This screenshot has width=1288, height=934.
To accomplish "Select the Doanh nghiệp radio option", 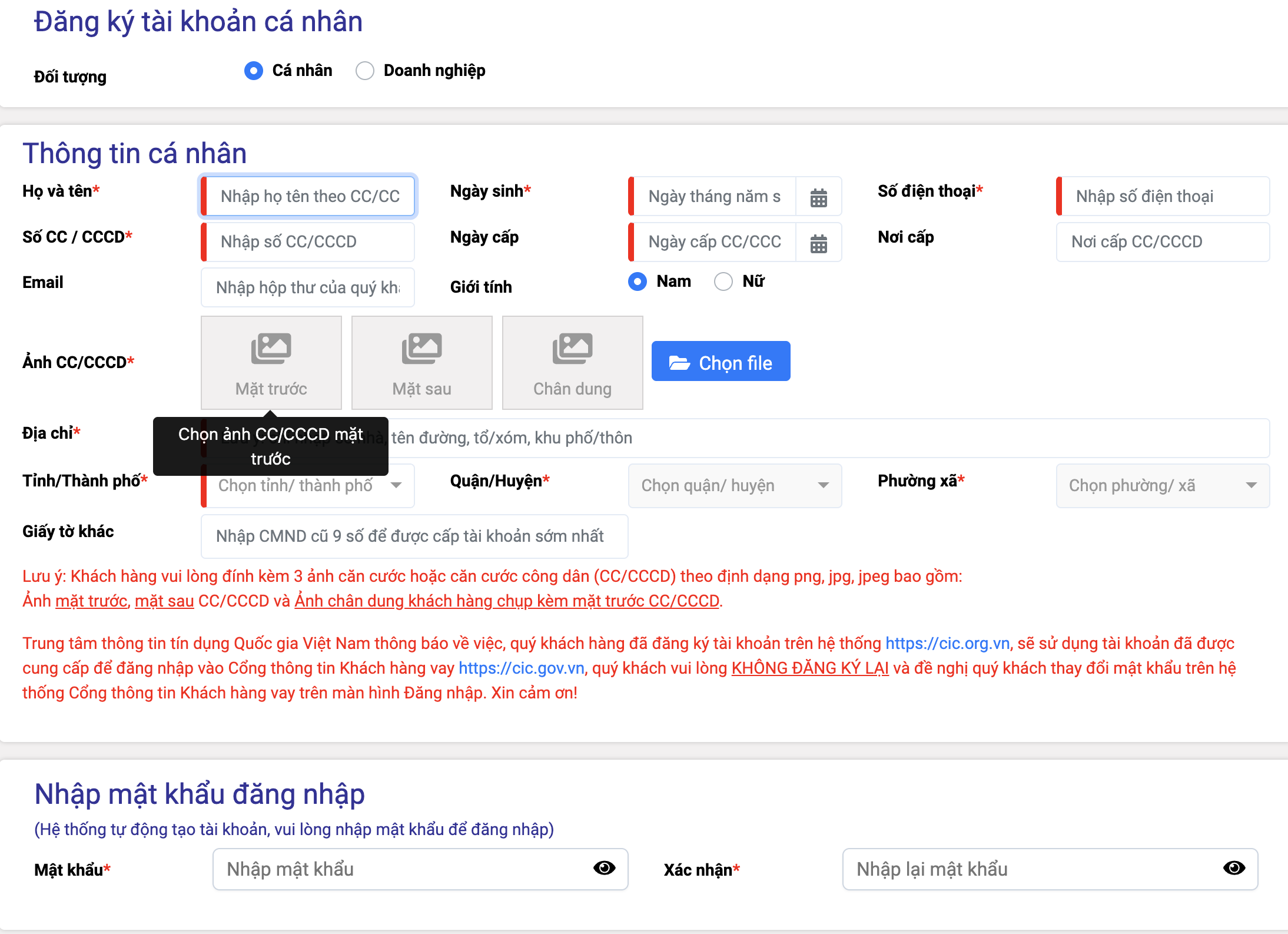I will pos(365,71).
